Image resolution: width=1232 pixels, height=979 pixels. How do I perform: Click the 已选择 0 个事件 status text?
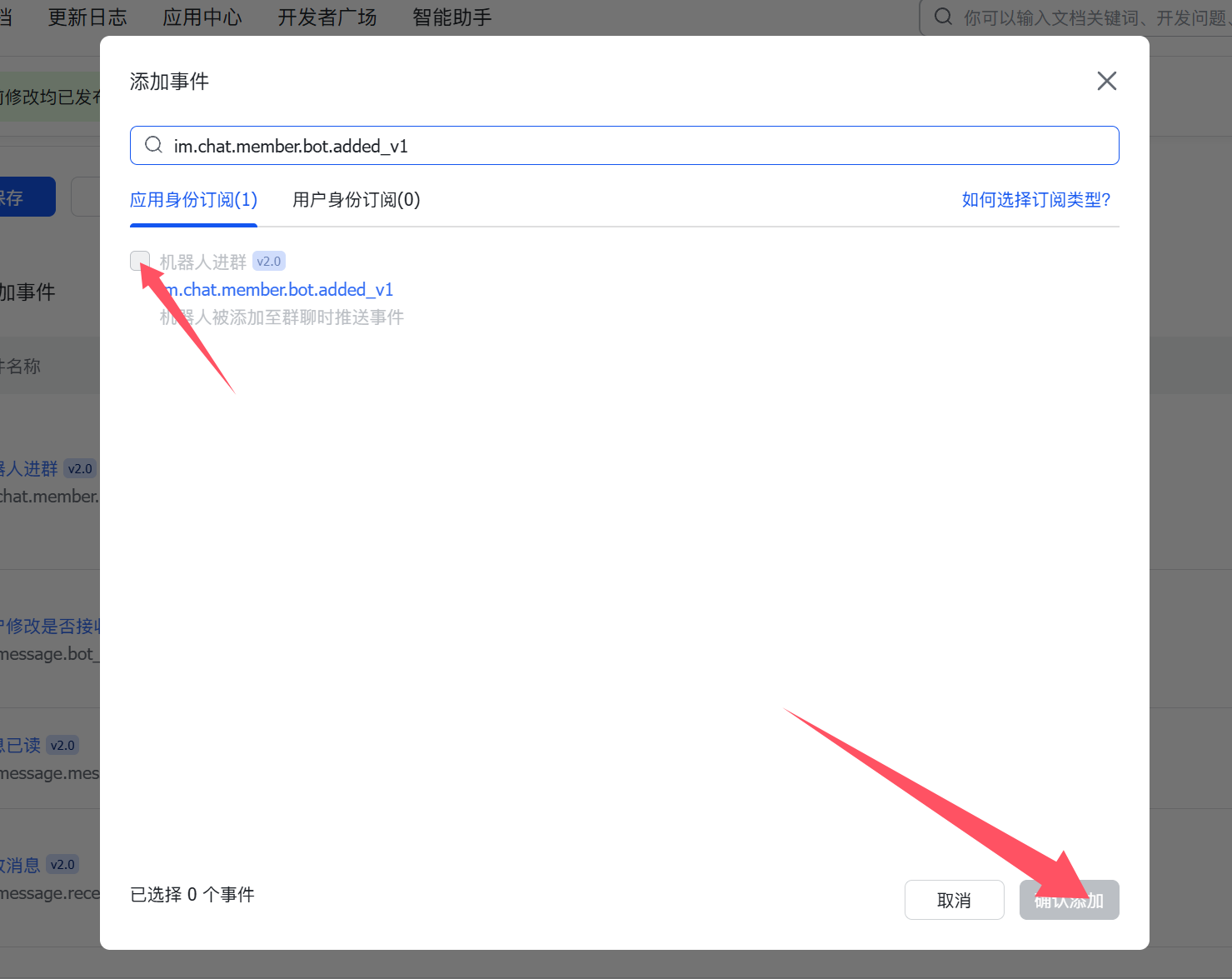[192, 895]
